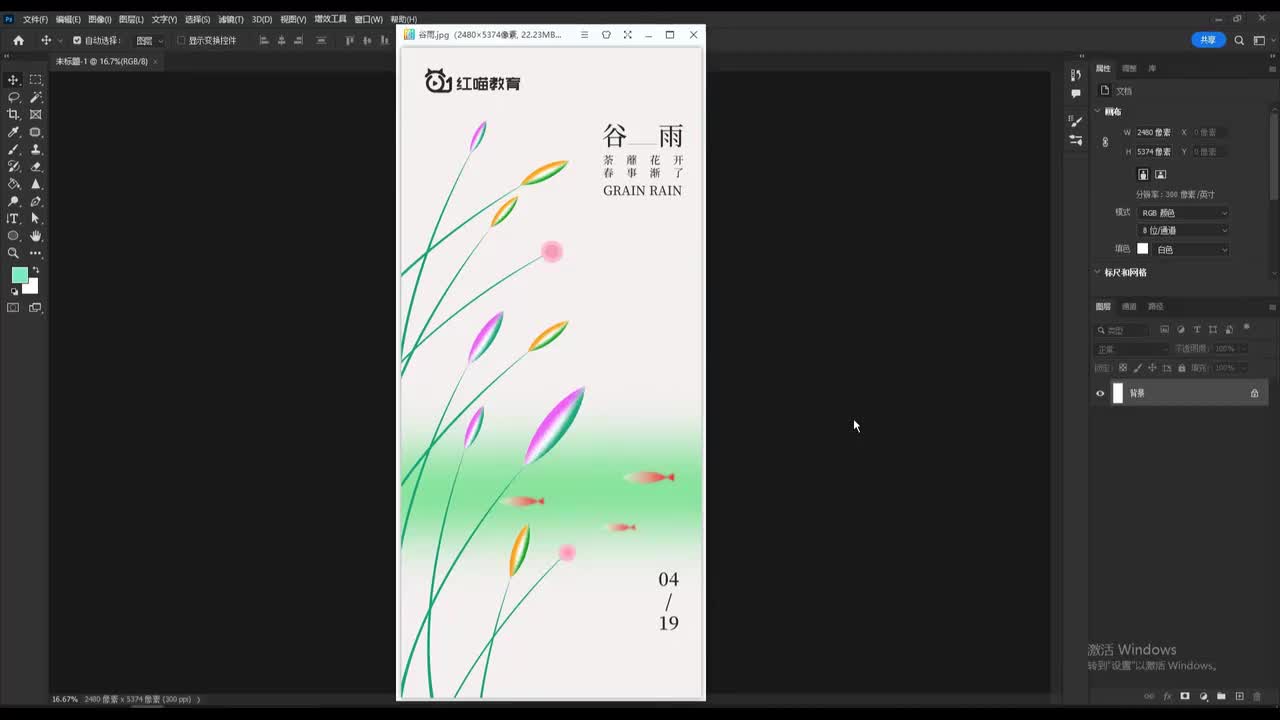Select the Brush tool
1280x720 pixels.
coord(13,149)
